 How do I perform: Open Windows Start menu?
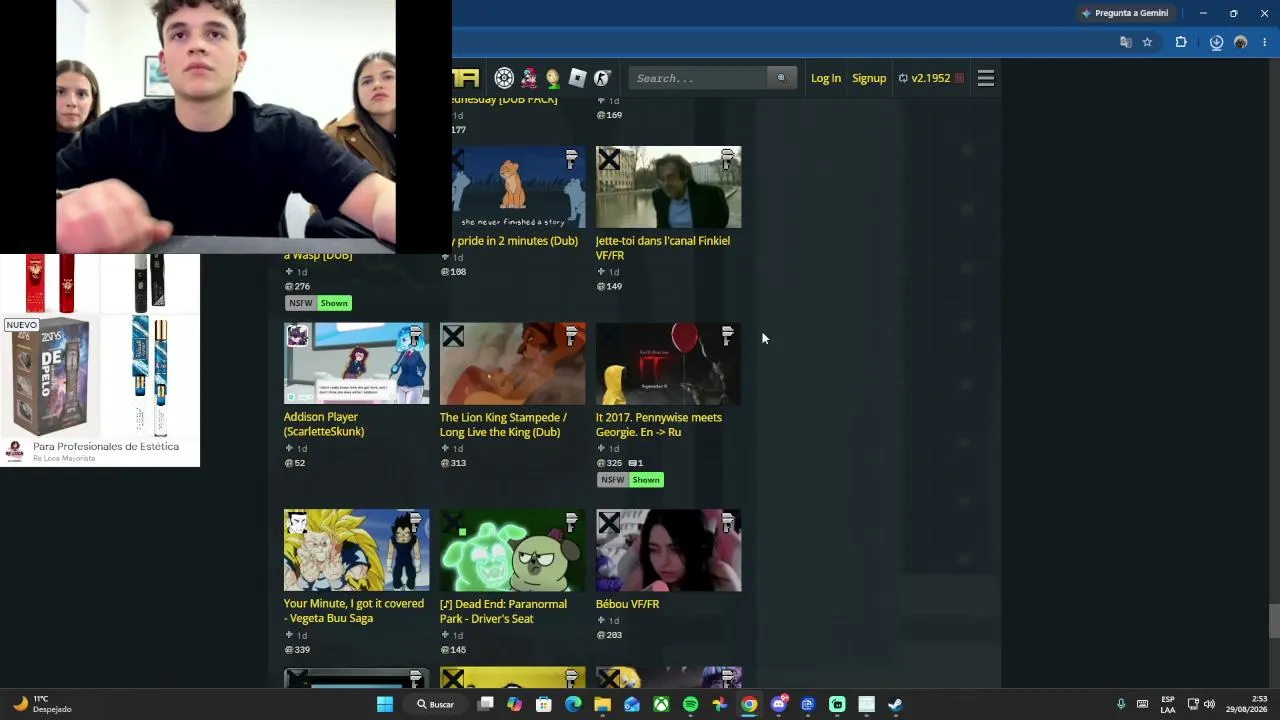click(x=385, y=705)
